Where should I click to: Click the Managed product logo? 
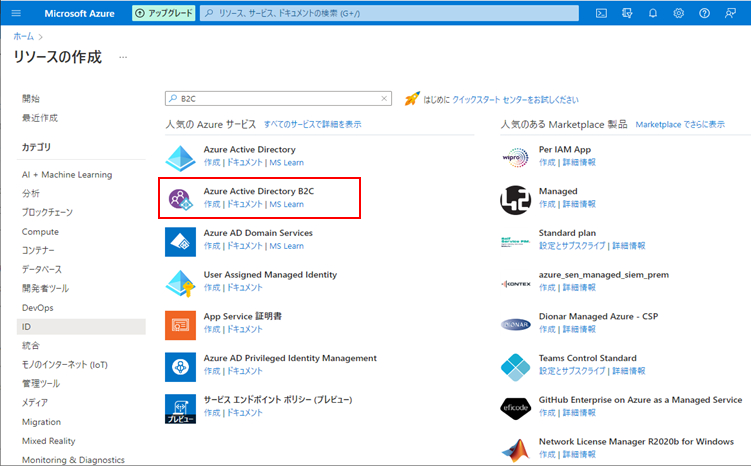tap(515, 200)
